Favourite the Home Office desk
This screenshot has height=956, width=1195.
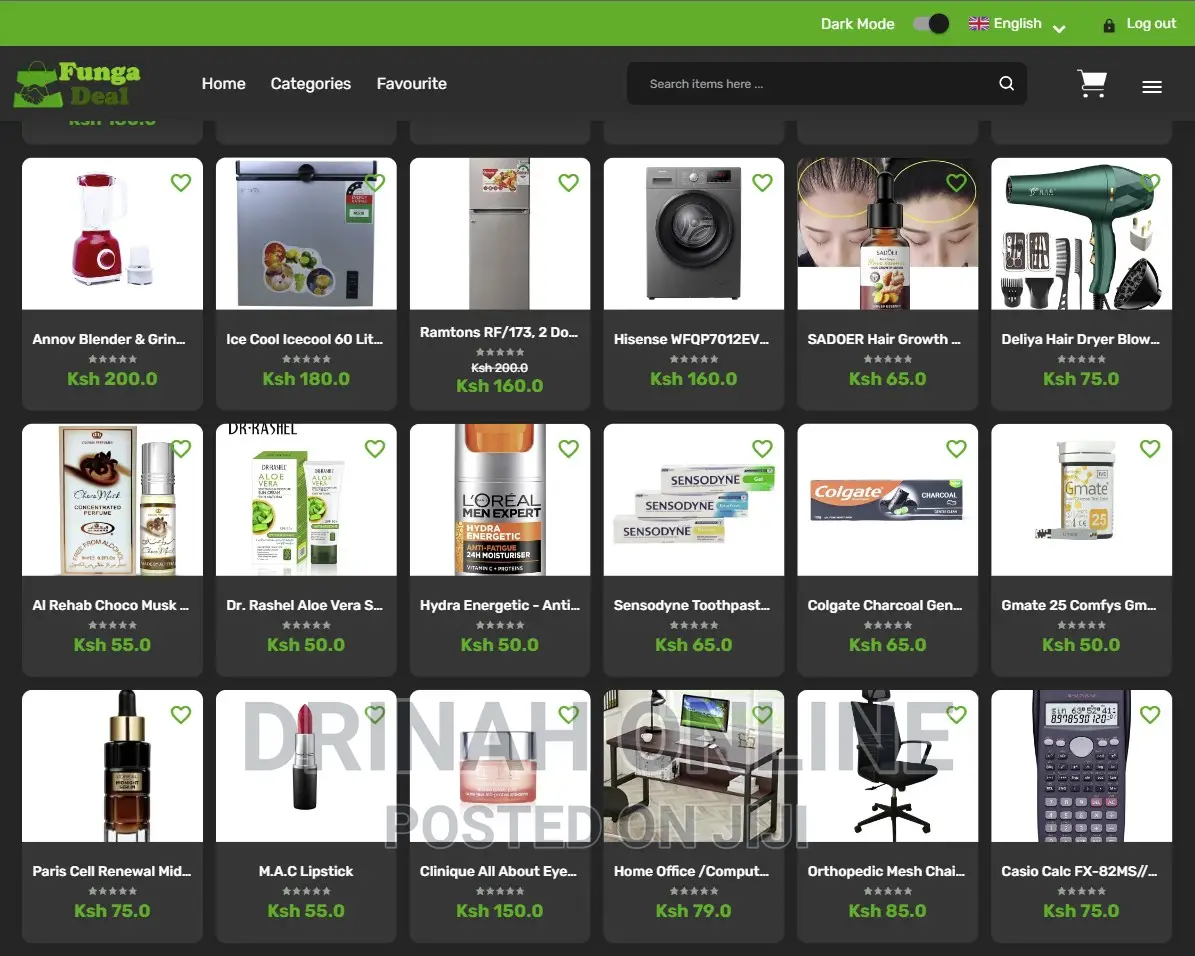[x=762, y=715]
